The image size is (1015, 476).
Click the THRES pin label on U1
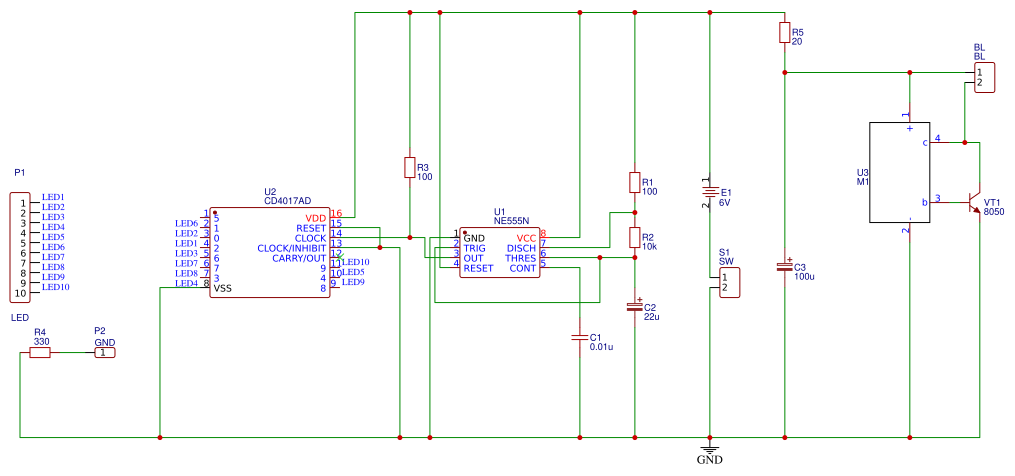click(x=520, y=258)
